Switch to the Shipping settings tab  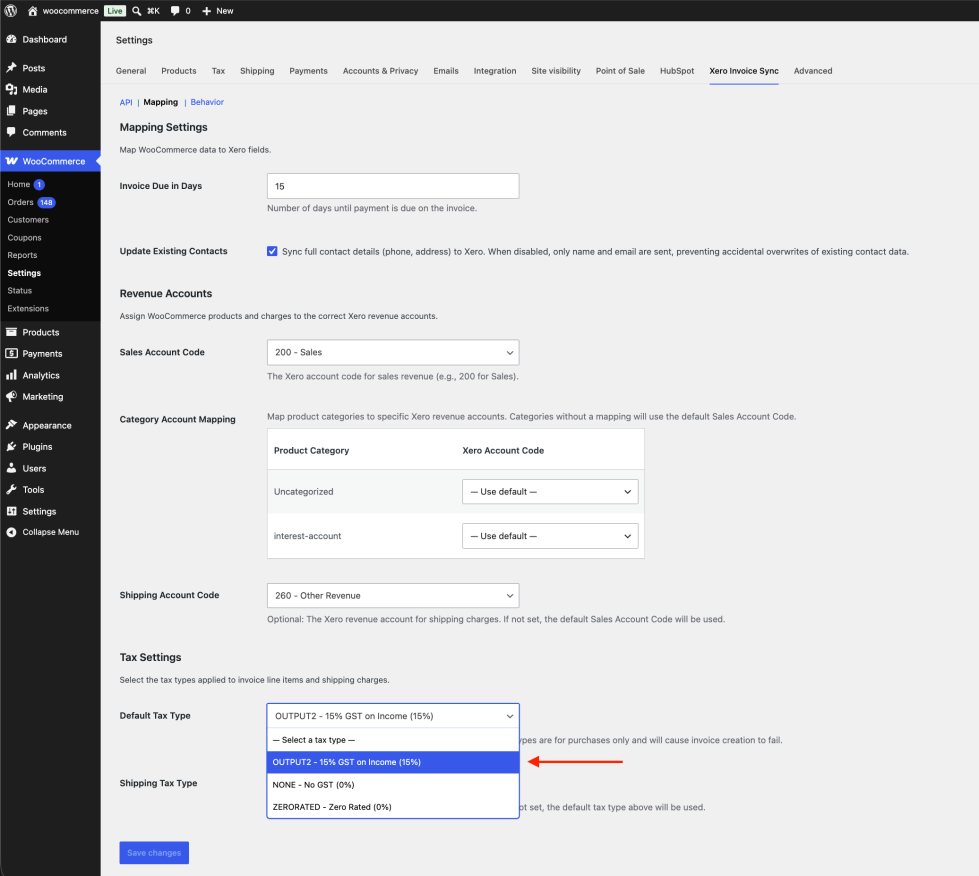point(257,71)
